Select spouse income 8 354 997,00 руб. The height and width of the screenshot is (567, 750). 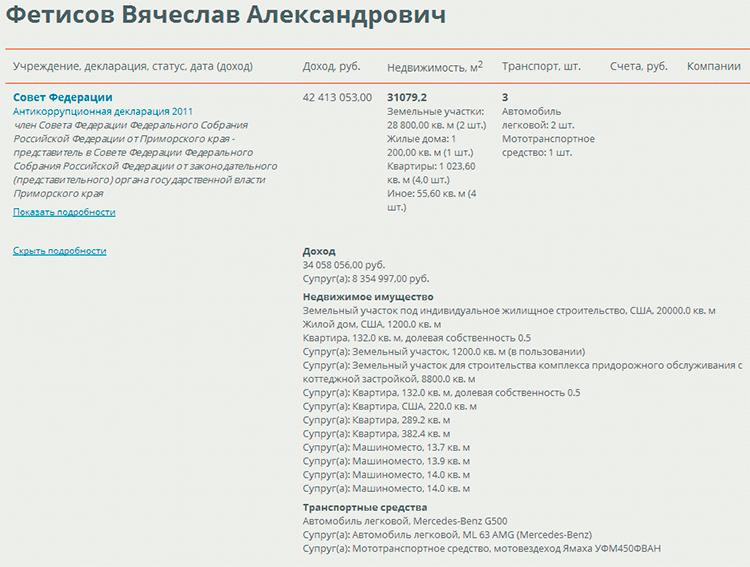point(365,278)
